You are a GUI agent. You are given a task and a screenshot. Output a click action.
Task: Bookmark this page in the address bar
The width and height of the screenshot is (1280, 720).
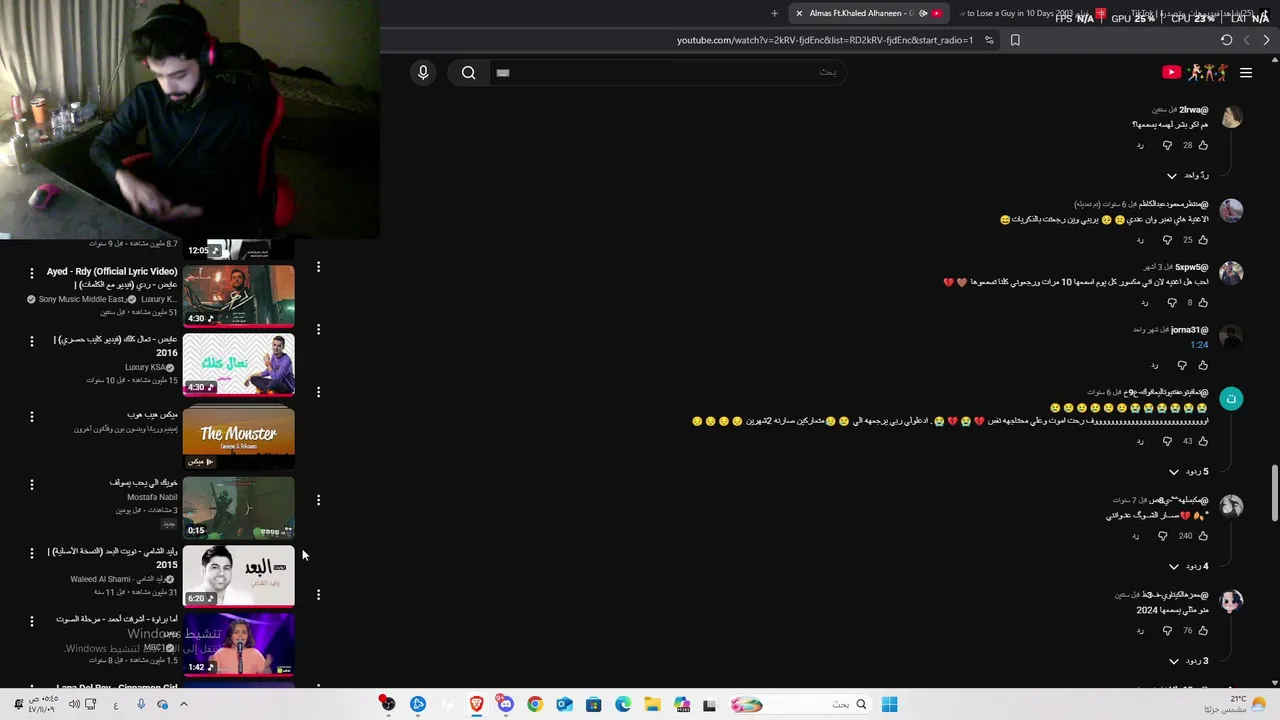[x=1015, y=40]
